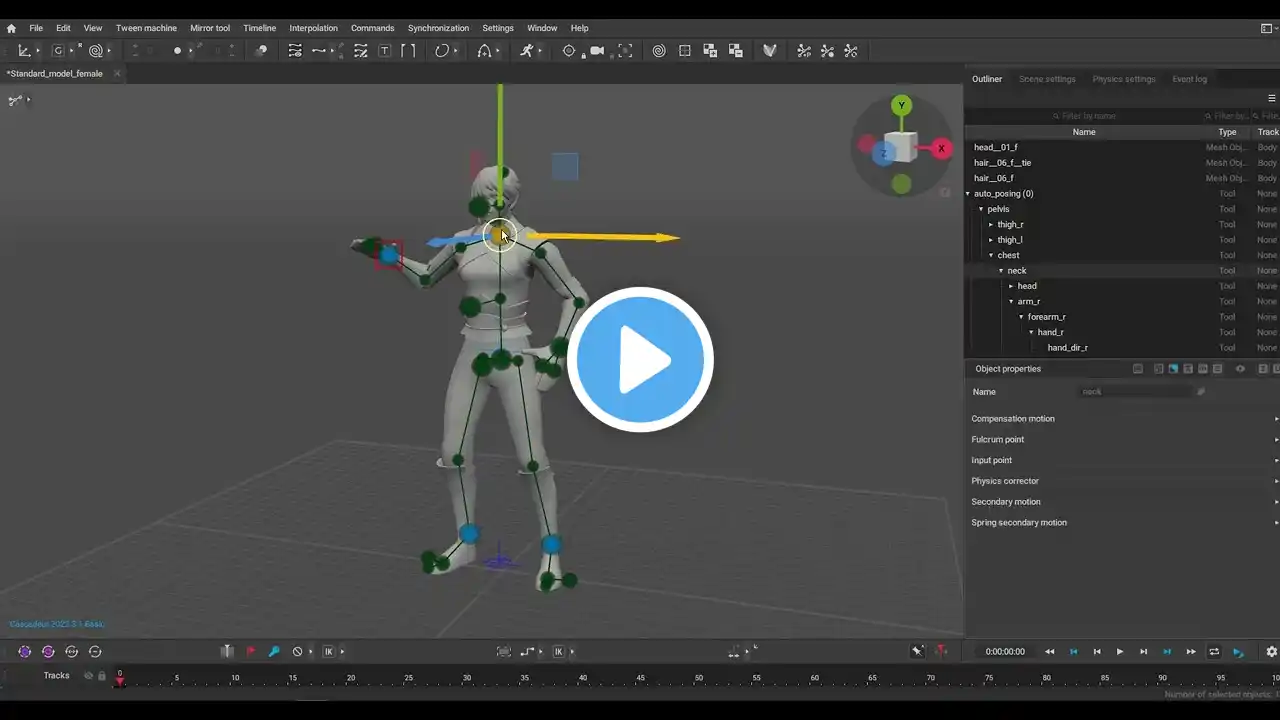Click the blue key icon above the timeline
This screenshot has width=1280, height=720.
point(274,651)
